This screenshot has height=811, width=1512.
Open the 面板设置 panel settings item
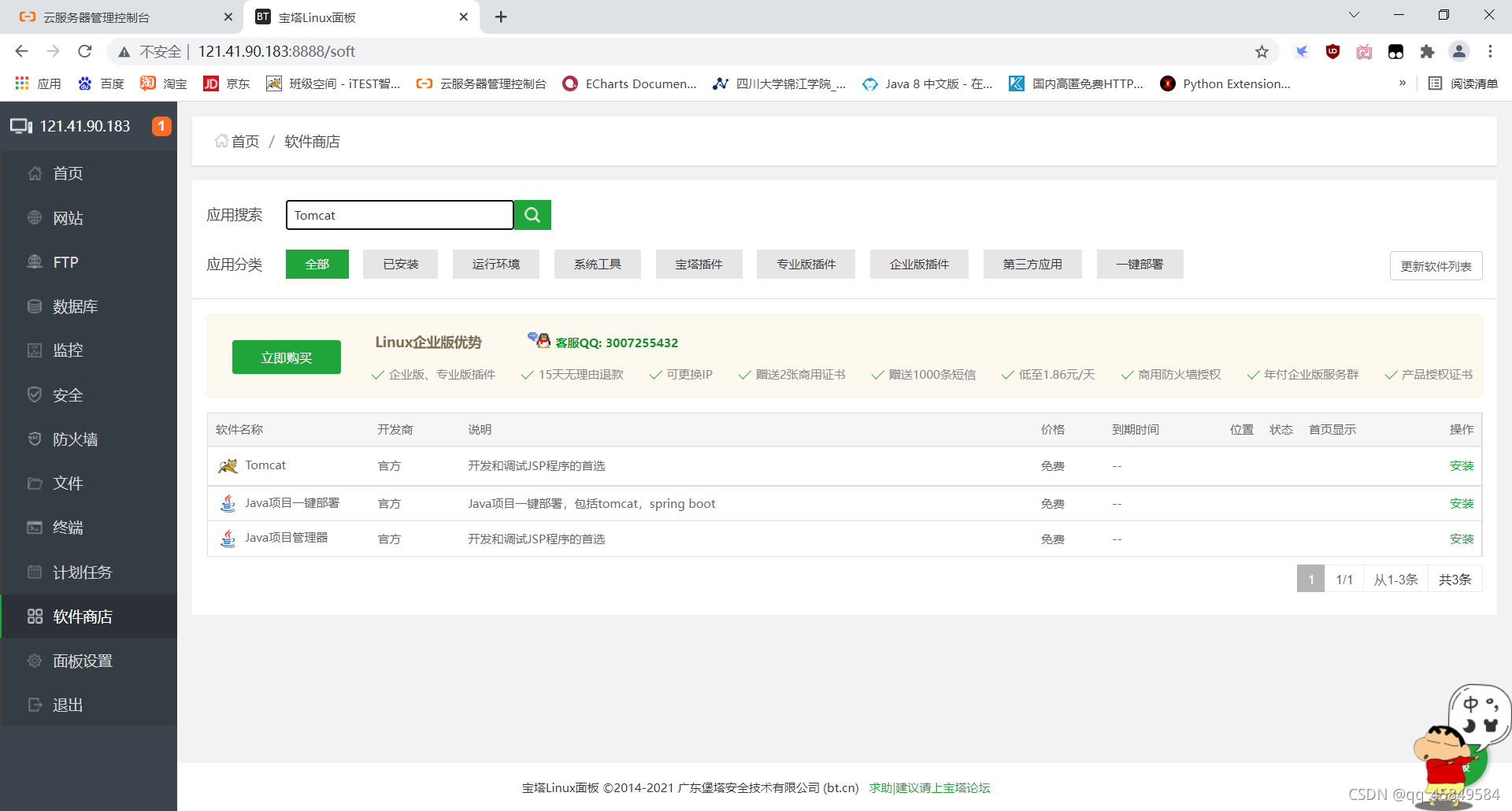click(x=88, y=661)
